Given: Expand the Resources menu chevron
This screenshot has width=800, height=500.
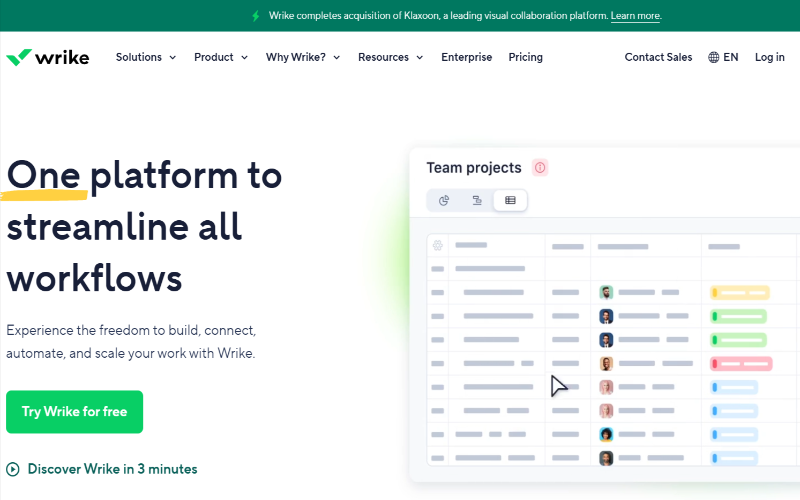Looking at the screenshot, I should [x=420, y=58].
